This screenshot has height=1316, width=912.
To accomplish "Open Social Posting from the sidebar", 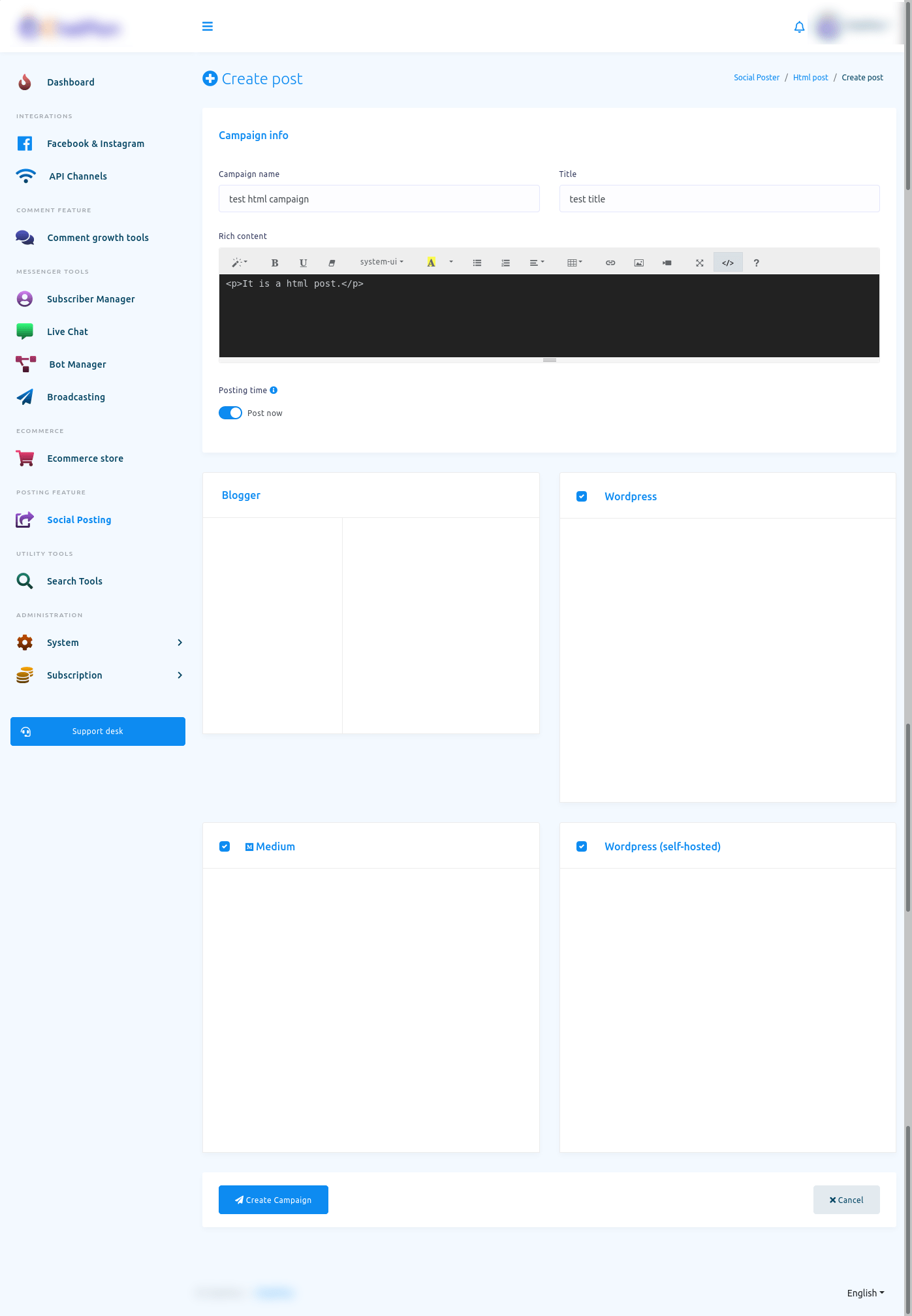I will pyautogui.click(x=79, y=520).
